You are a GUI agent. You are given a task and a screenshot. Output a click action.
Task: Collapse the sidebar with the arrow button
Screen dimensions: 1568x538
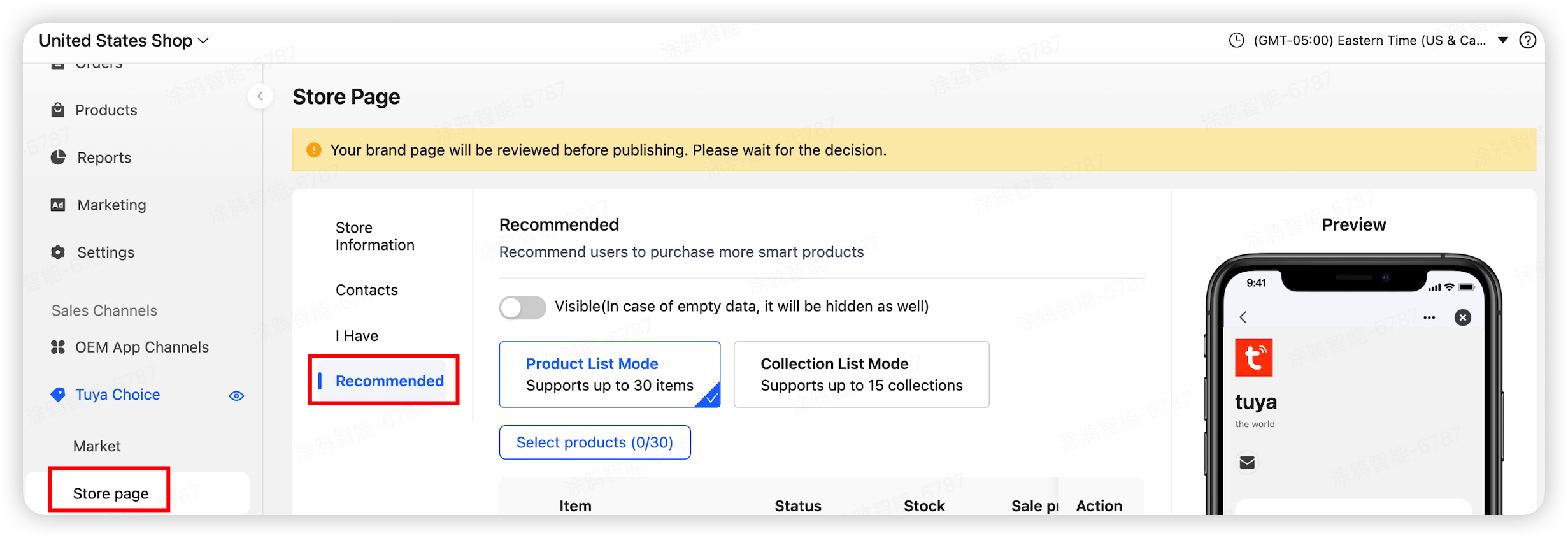coord(260,96)
